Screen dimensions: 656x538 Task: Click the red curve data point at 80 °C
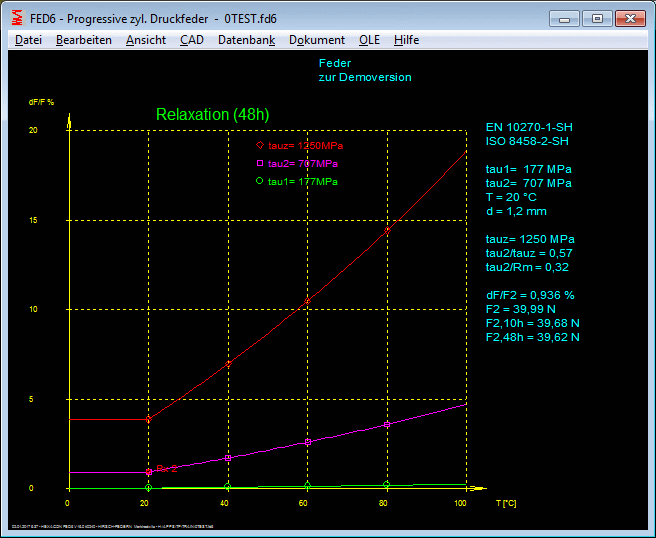[x=387, y=231]
